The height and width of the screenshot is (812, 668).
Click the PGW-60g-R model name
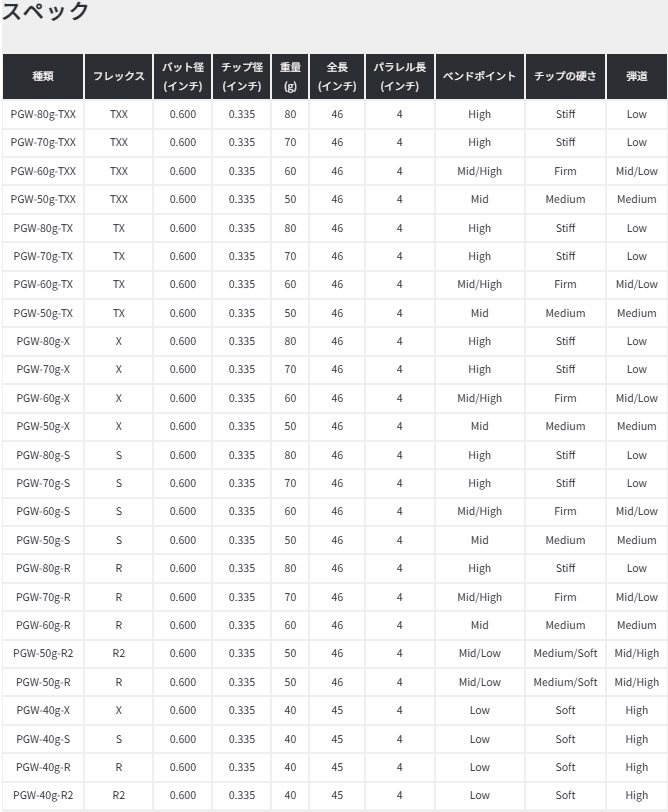pos(43,625)
